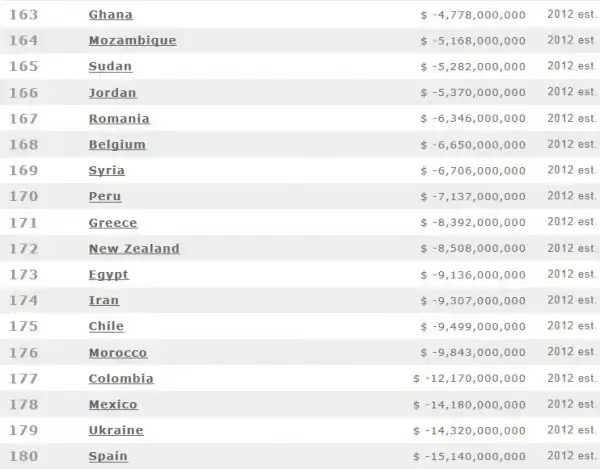Open the Ghana country link
Viewport: 600px width, 469px height.
coord(110,15)
